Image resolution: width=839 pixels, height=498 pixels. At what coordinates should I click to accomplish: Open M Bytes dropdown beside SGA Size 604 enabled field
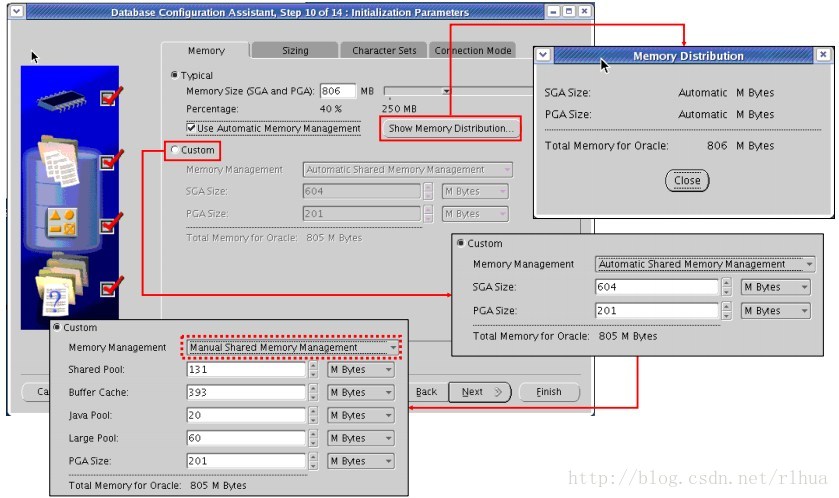click(775, 287)
